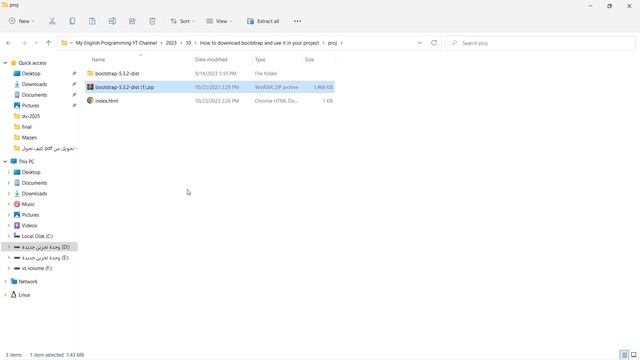Expand the address bar history dropdown
Screen dimensions: 640x360
pos(420,43)
